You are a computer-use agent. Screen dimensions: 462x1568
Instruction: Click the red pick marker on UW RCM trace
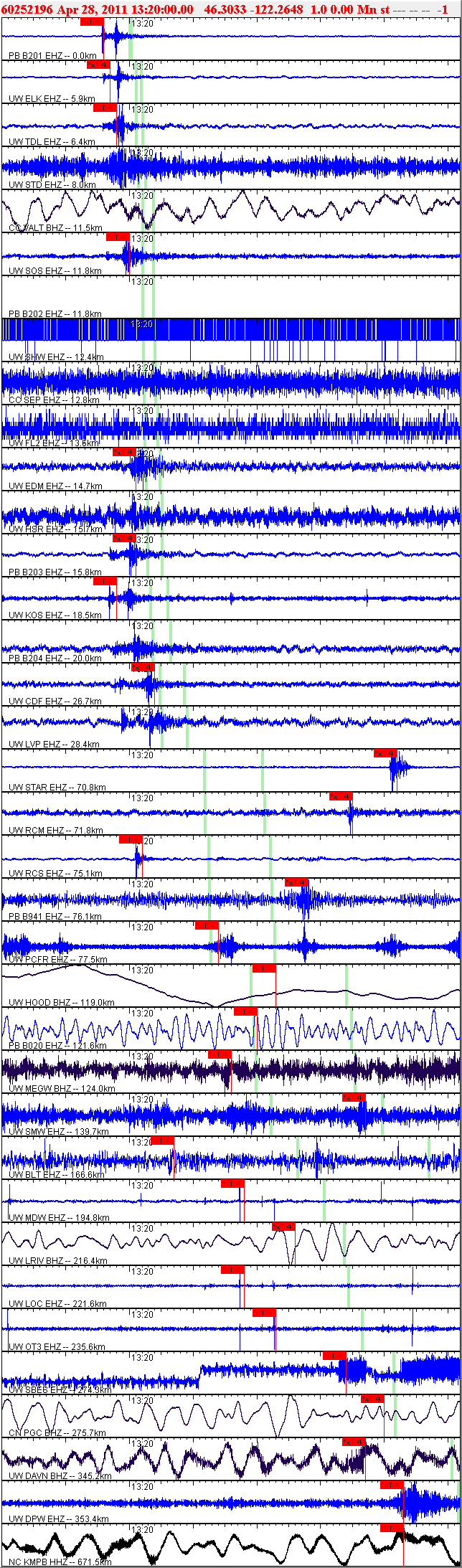(x=341, y=796)
